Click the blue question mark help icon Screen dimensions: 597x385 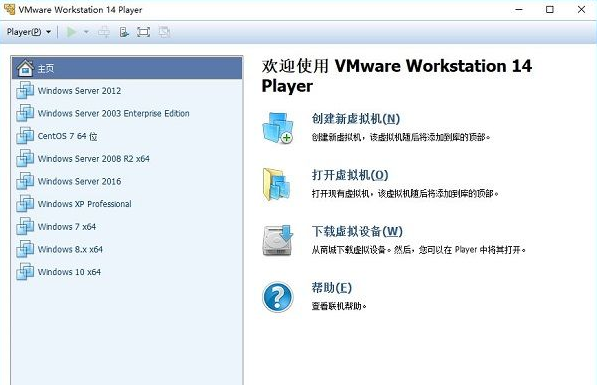click(278, 297)
